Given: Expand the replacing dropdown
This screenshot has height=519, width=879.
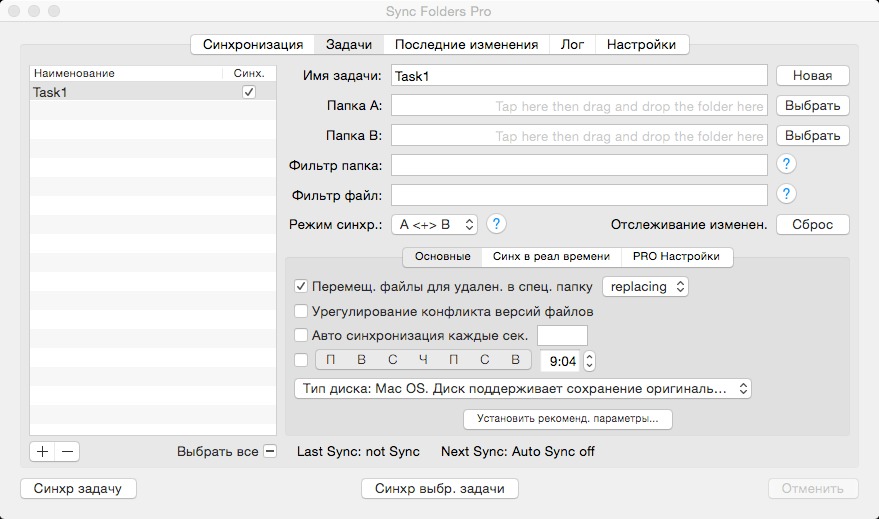Looking at the screenshot, I should pos(645,286).
